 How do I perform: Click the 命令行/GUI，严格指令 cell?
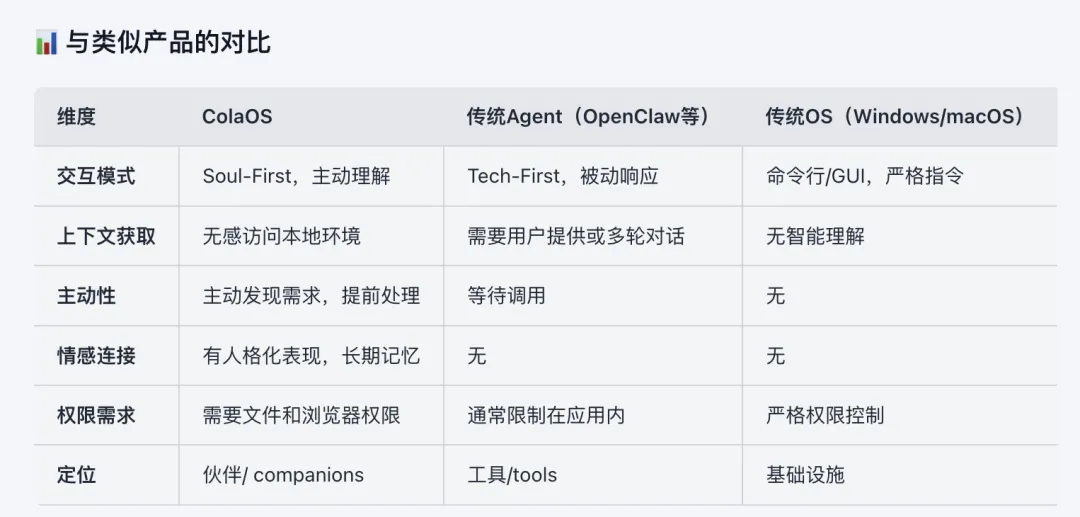pos(865,177)
